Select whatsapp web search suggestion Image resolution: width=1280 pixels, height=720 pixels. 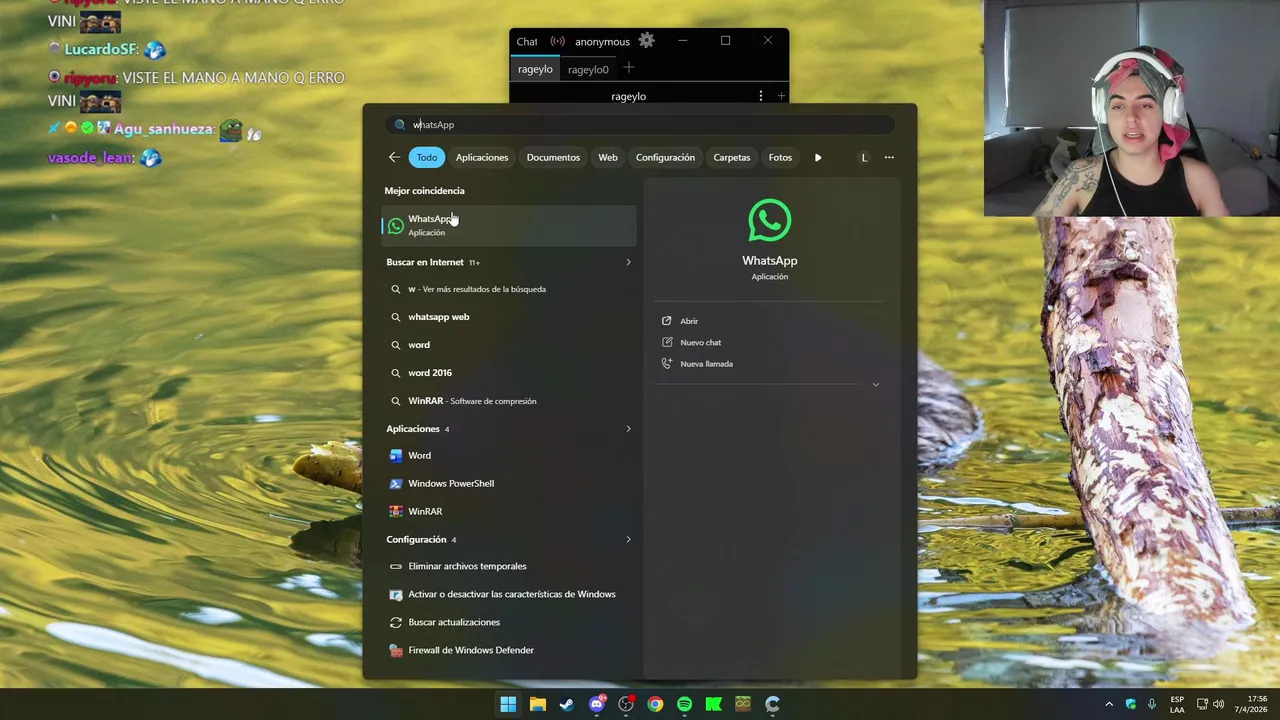pyautogui.click(x=509, y=317)
